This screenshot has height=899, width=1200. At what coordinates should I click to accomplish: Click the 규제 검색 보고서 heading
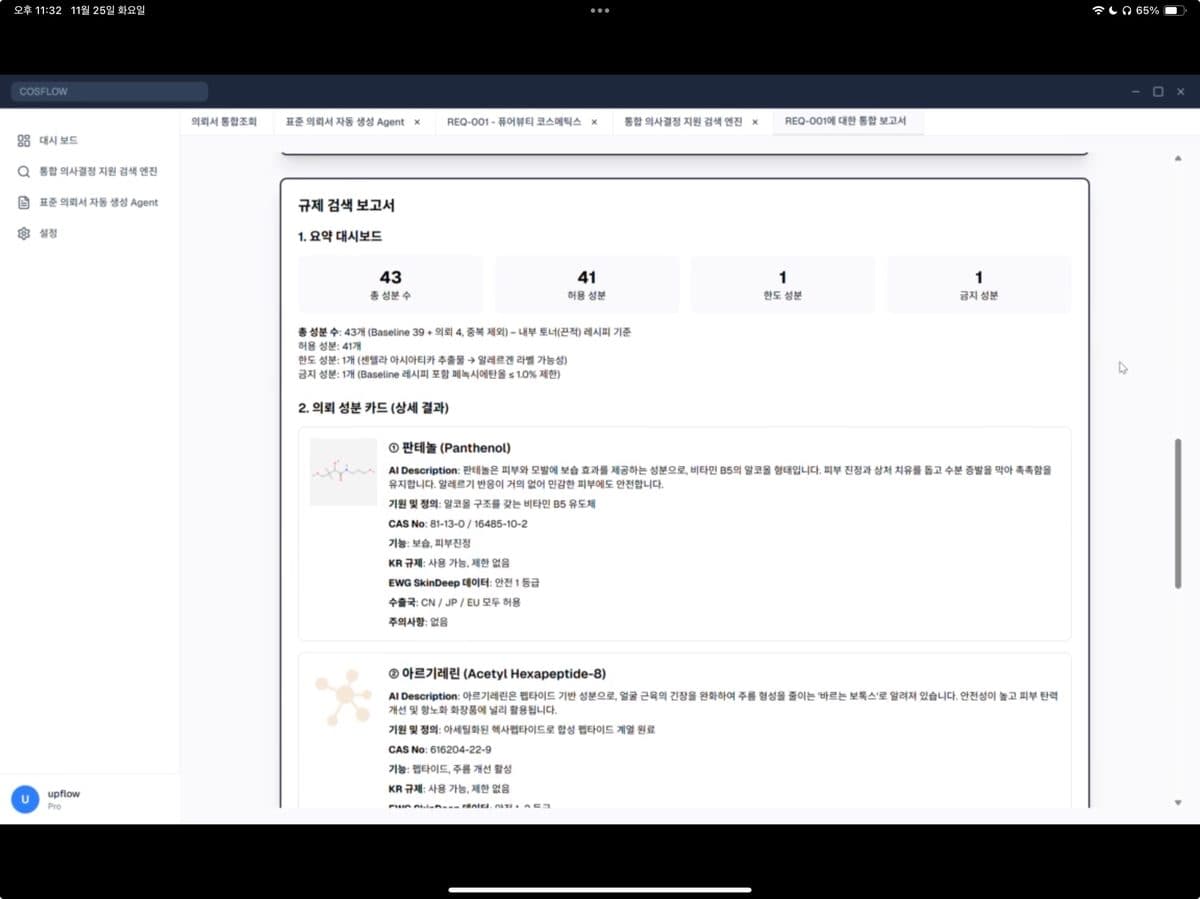tap(346, 206)
